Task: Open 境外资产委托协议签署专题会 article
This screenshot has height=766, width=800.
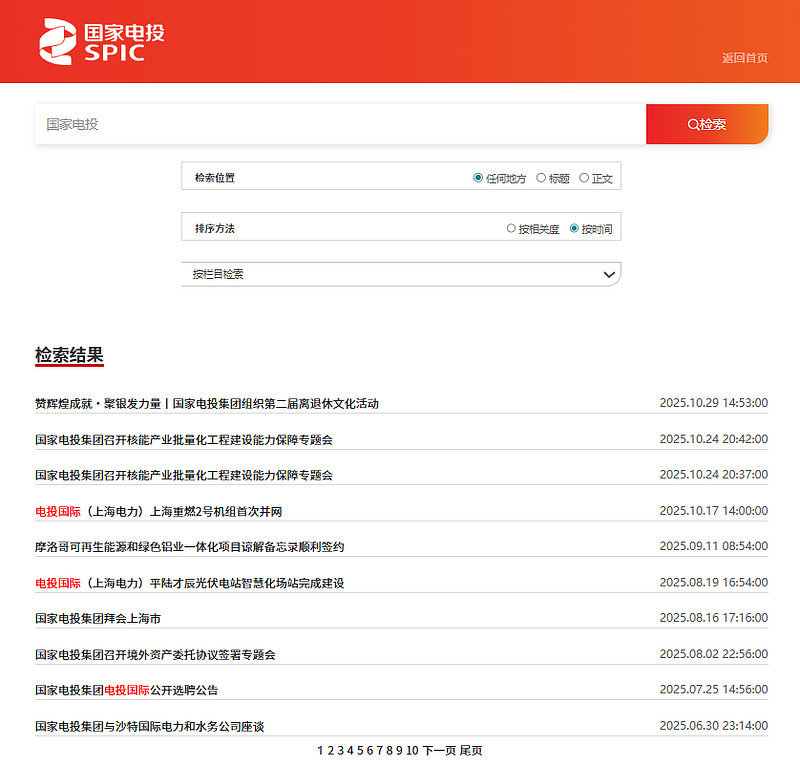Action: (x=155, y=655)
